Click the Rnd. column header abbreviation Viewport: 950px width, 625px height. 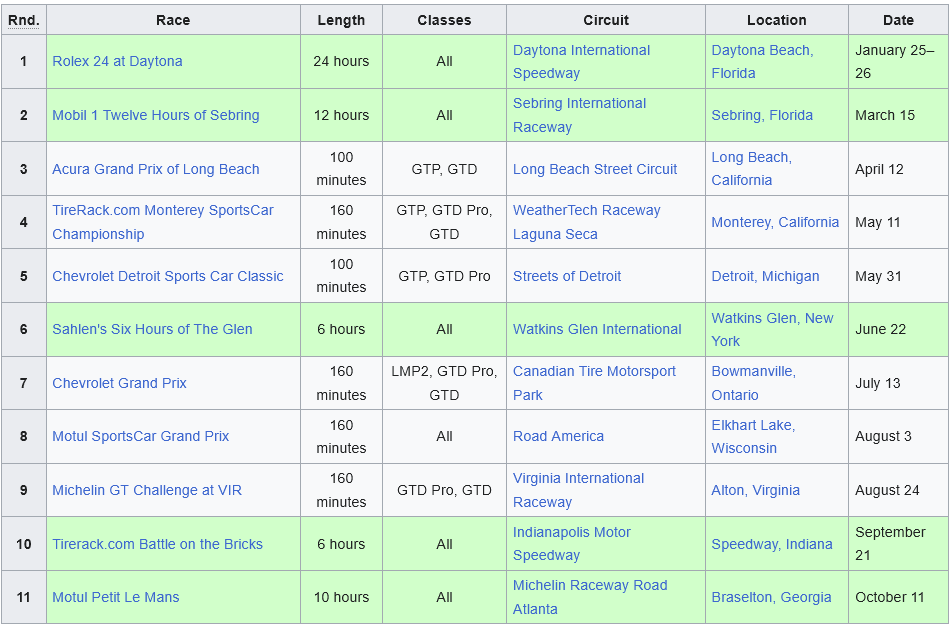pyautogui.click(x=24, y=20)
